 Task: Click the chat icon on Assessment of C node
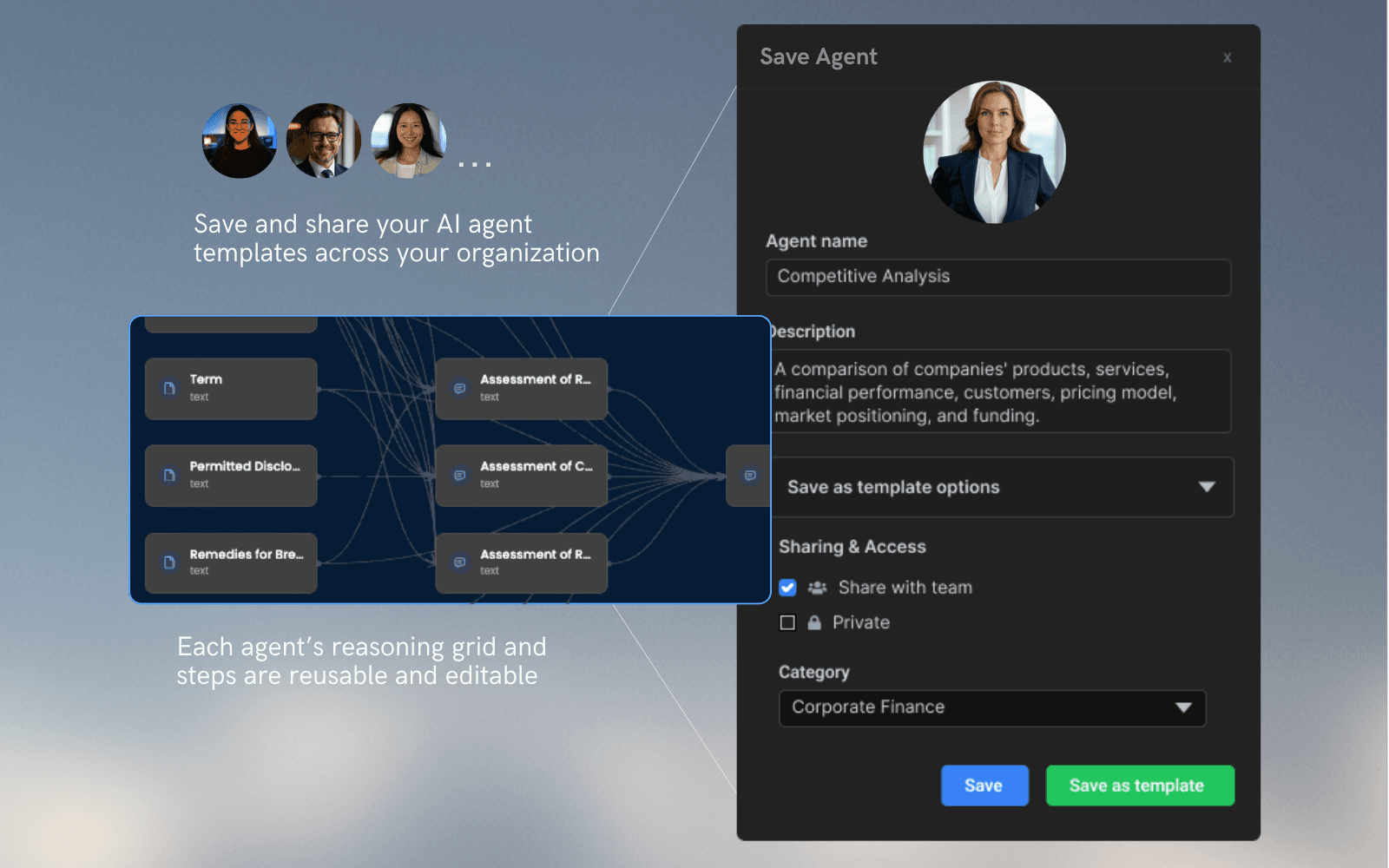tap(458, 476)
